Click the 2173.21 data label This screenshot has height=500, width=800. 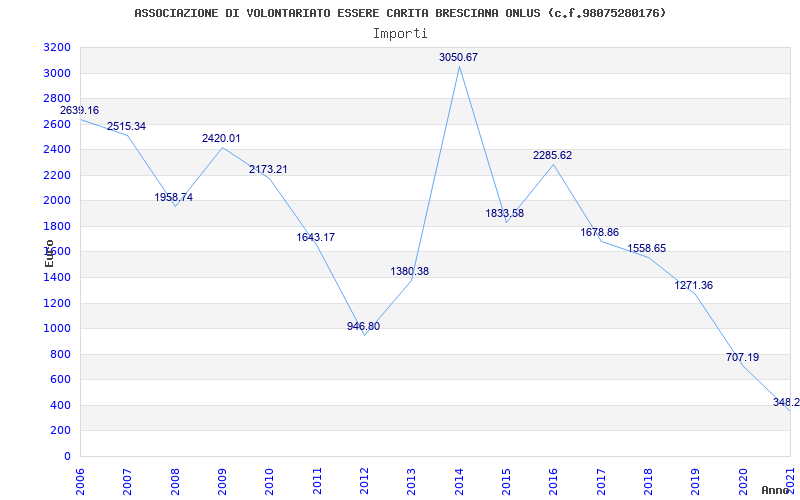pyautogui.click(x=268, y=169)
